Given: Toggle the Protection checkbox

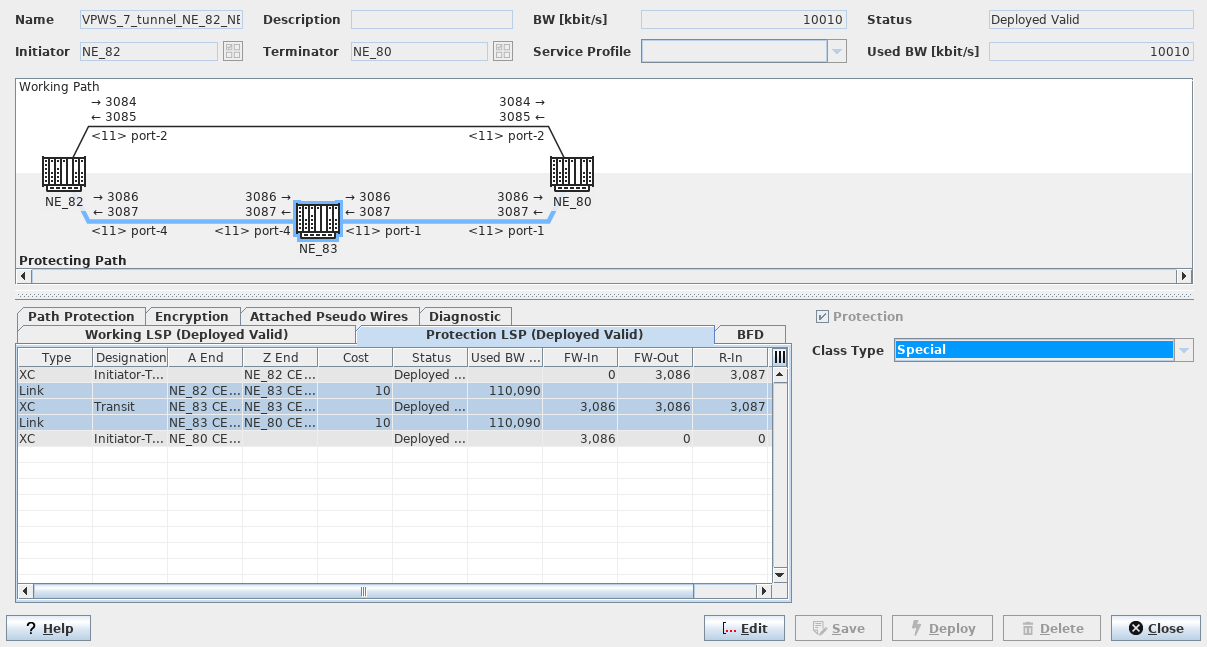Looking at the screenshot, I should (x=822, y=317).
